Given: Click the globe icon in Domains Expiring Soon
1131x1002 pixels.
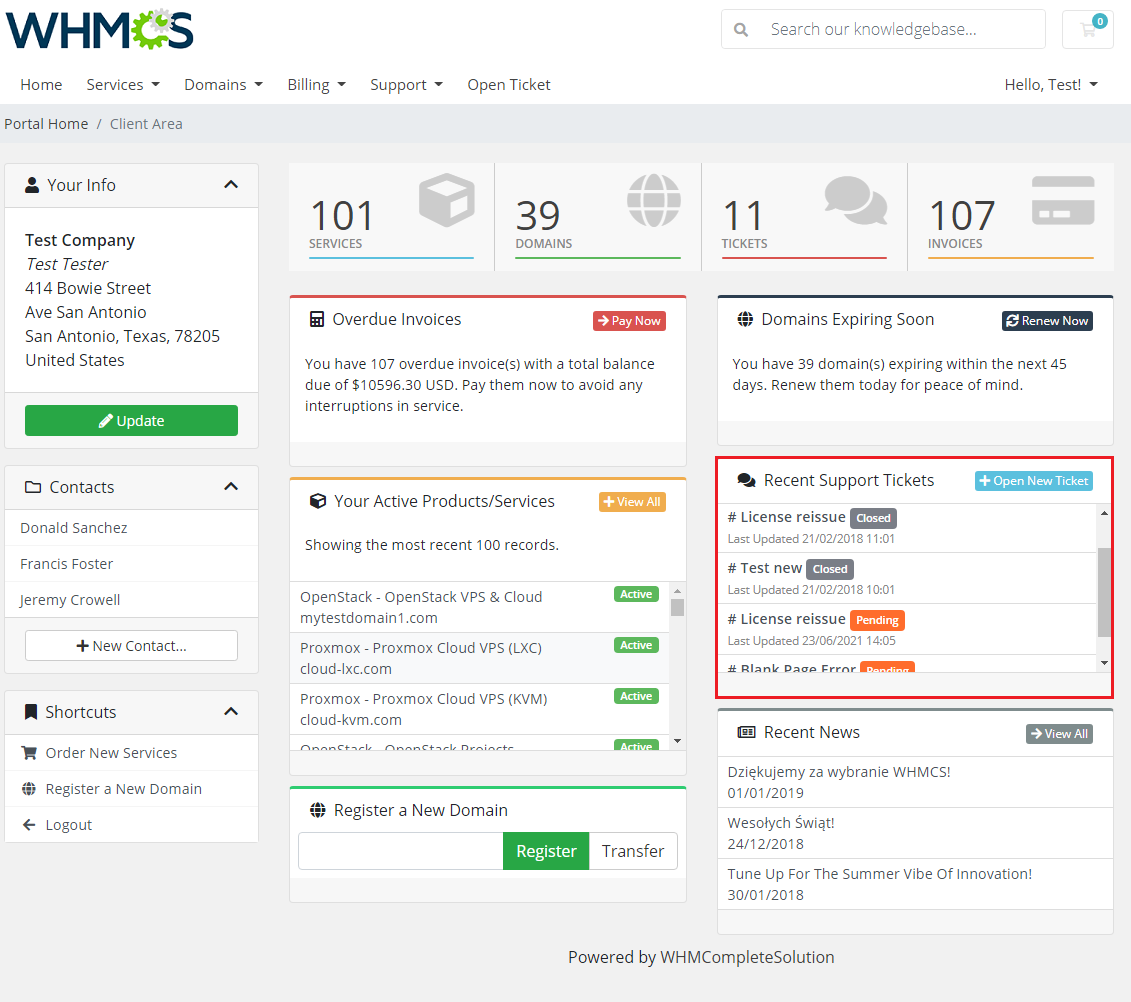Looking at the screenshot, I should coord(745,319).
